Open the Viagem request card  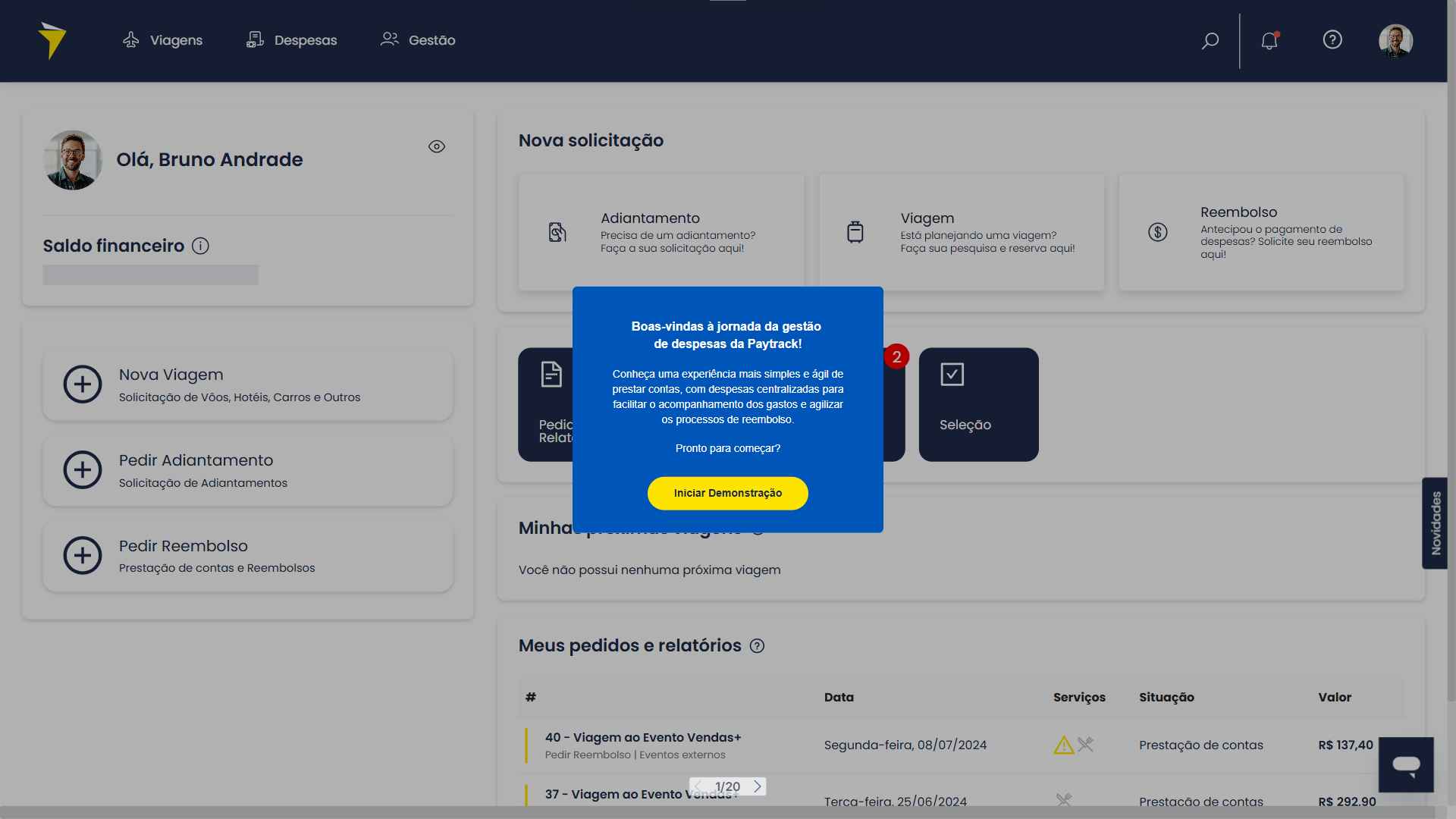click(x=962, y=232)
